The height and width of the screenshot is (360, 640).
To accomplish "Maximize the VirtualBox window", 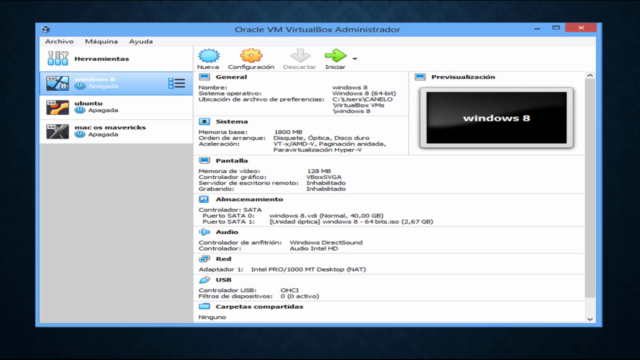I will 556,28.
